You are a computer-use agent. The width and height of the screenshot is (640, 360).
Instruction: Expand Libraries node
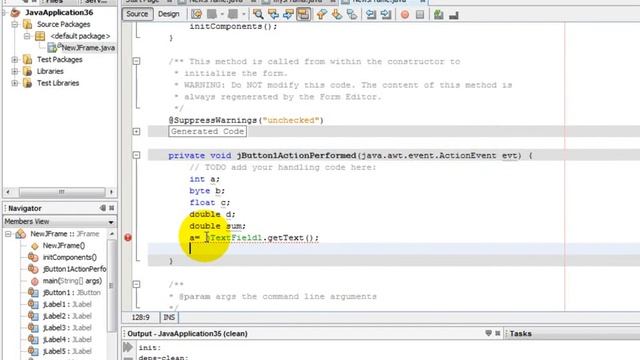[x=15, y=71]
